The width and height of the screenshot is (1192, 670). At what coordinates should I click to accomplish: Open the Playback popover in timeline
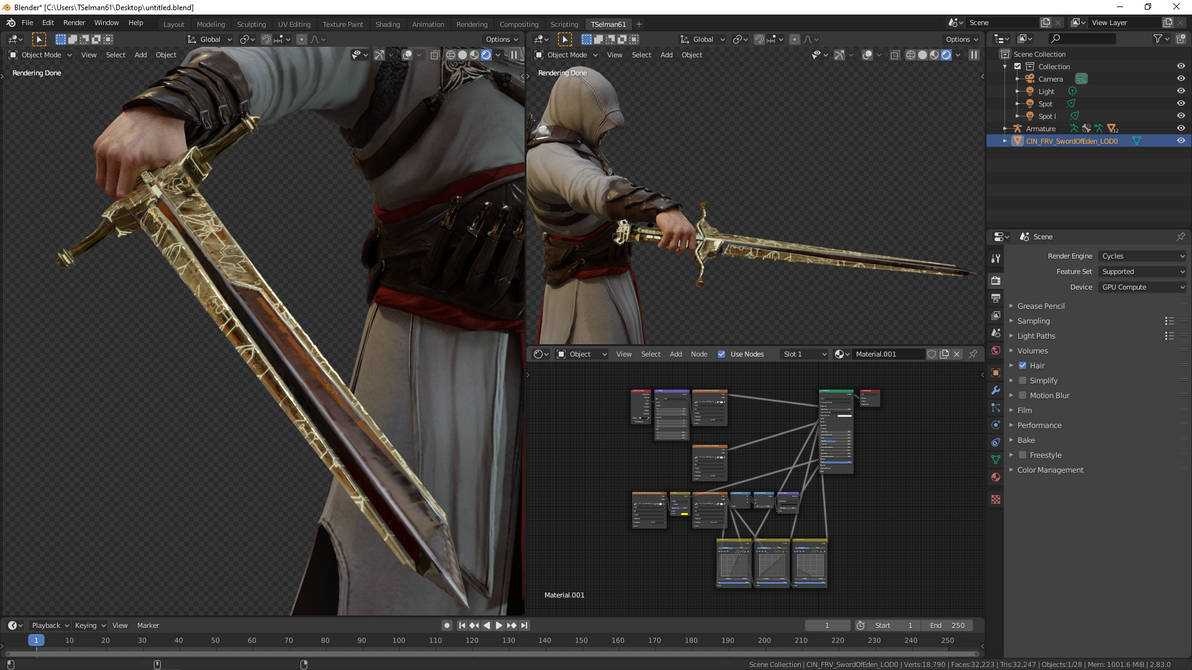(50, 625)
